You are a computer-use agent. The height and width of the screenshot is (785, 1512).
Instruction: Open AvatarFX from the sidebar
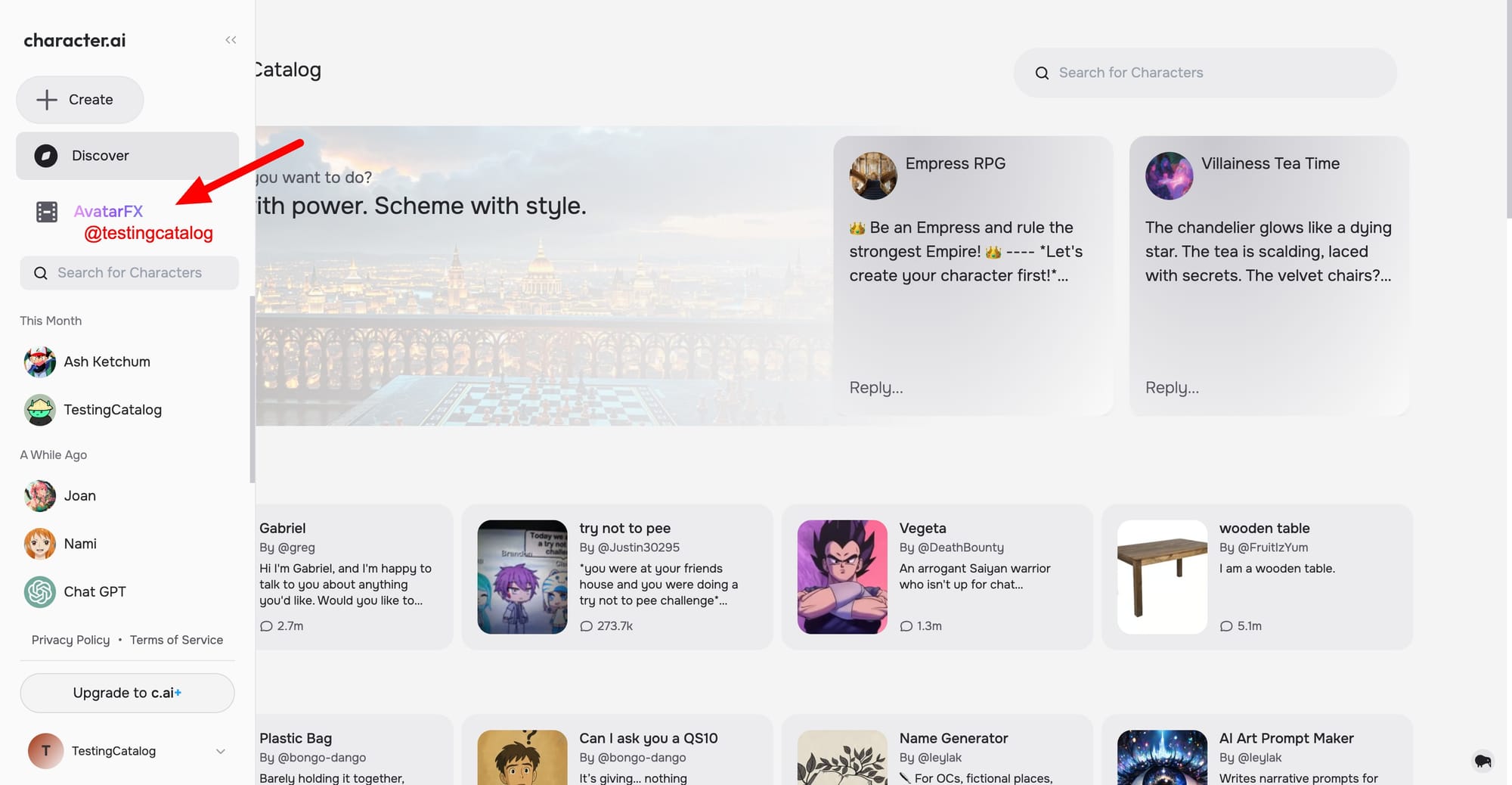[x=108, y=212]
